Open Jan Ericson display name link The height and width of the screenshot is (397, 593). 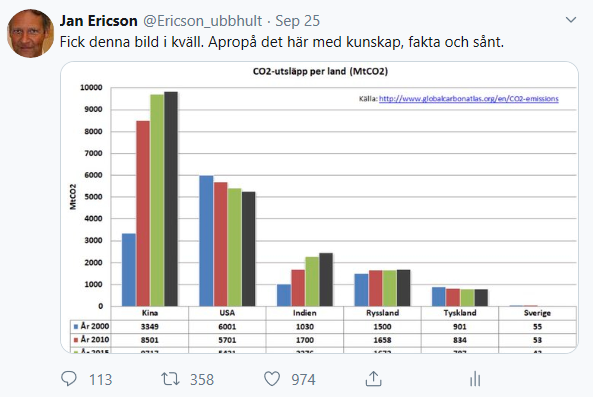99,21
